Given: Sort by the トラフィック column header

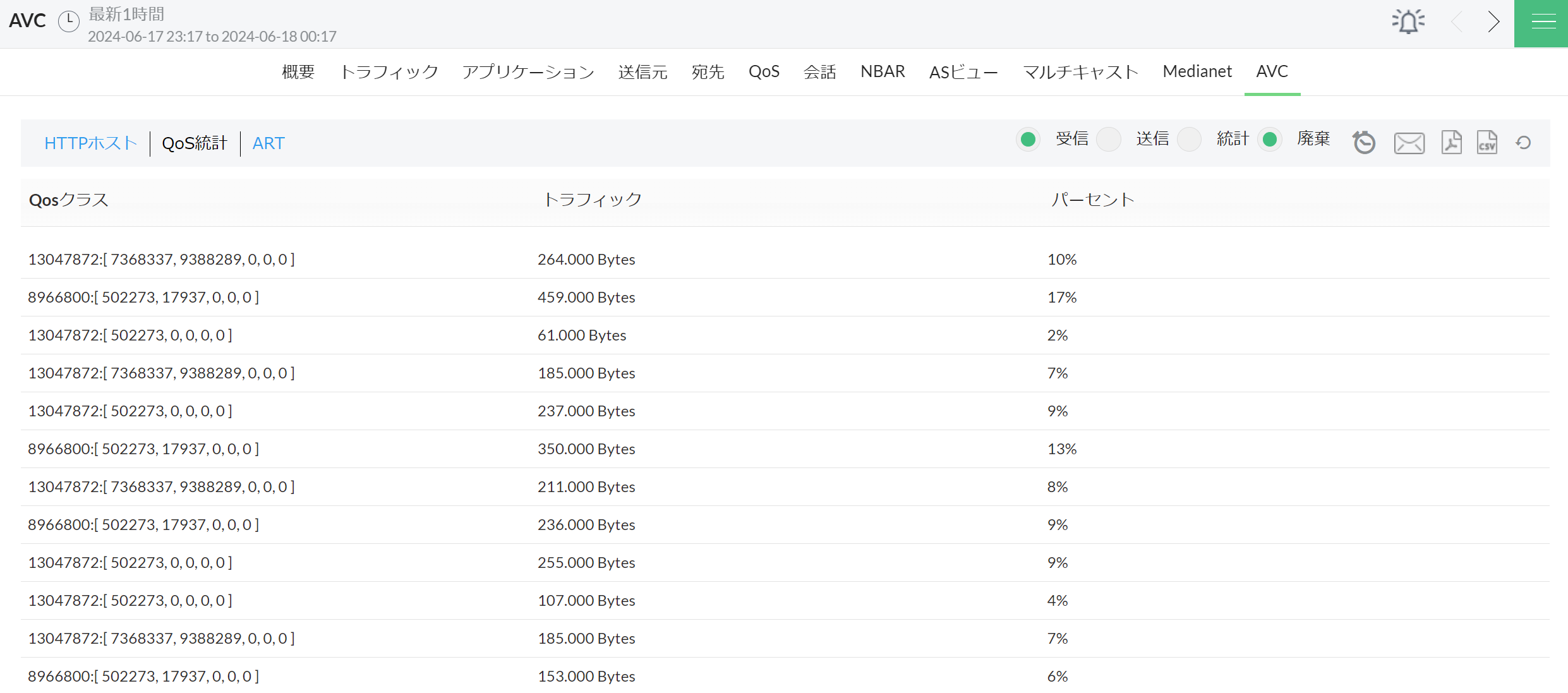Looking at the screenshot, I should 593,200.
